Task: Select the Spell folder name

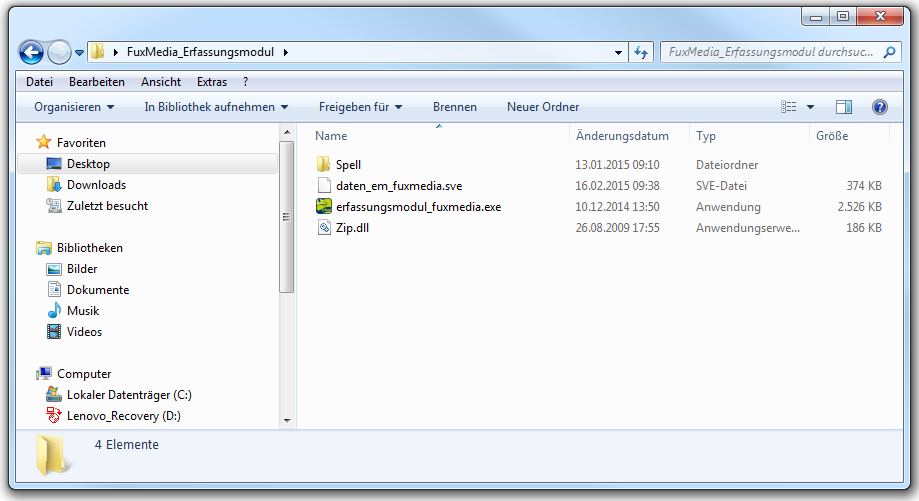Action: point(348,165)
